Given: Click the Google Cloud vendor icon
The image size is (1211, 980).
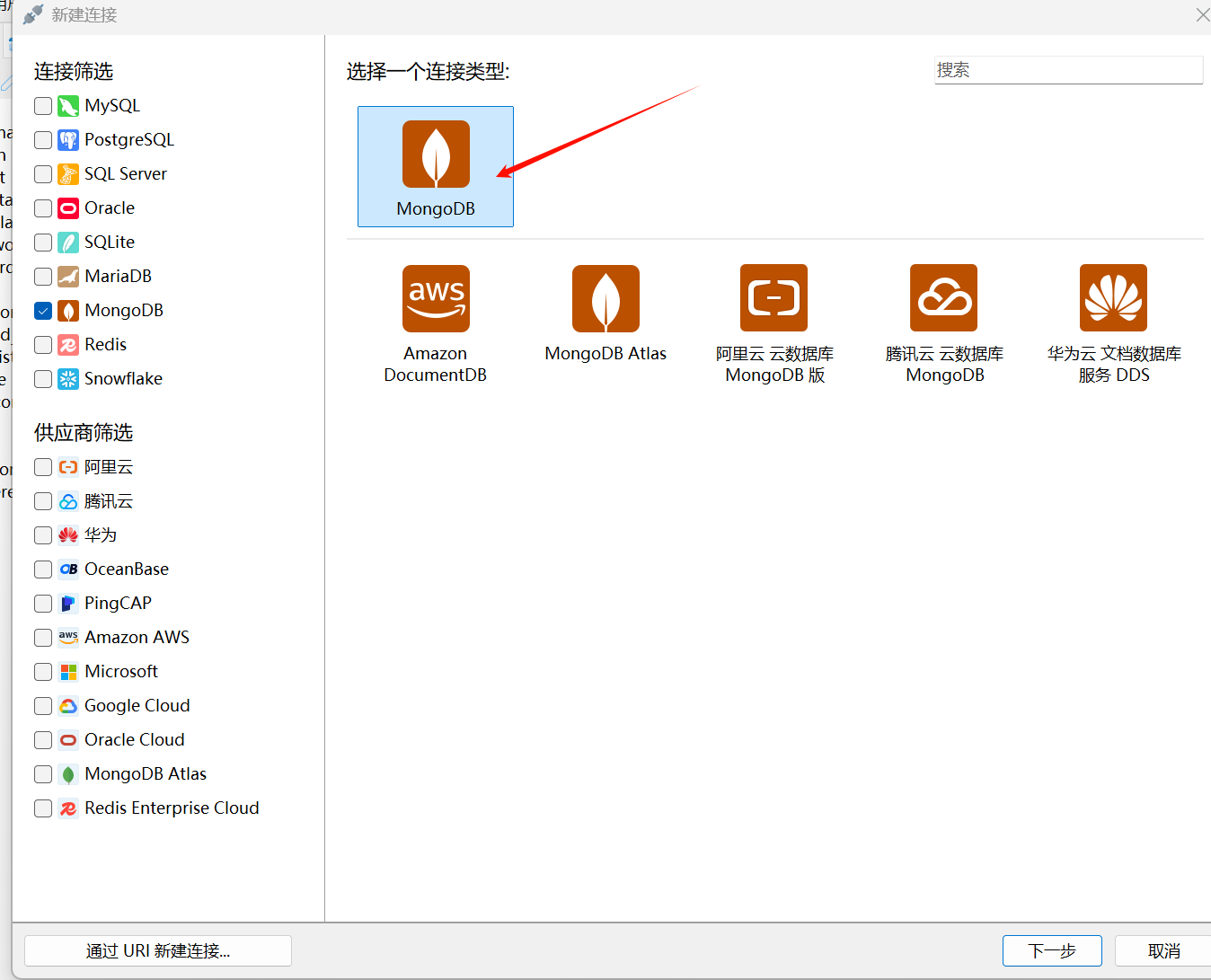Looking at the screenshot, I should pos(68,706).
